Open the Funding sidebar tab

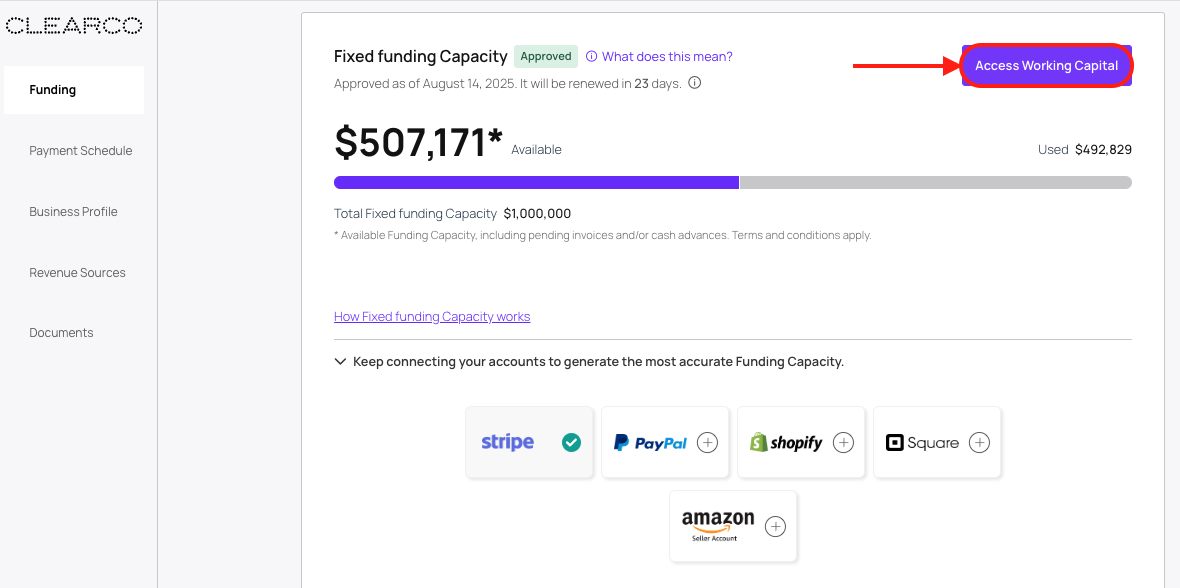pos(73,90)
